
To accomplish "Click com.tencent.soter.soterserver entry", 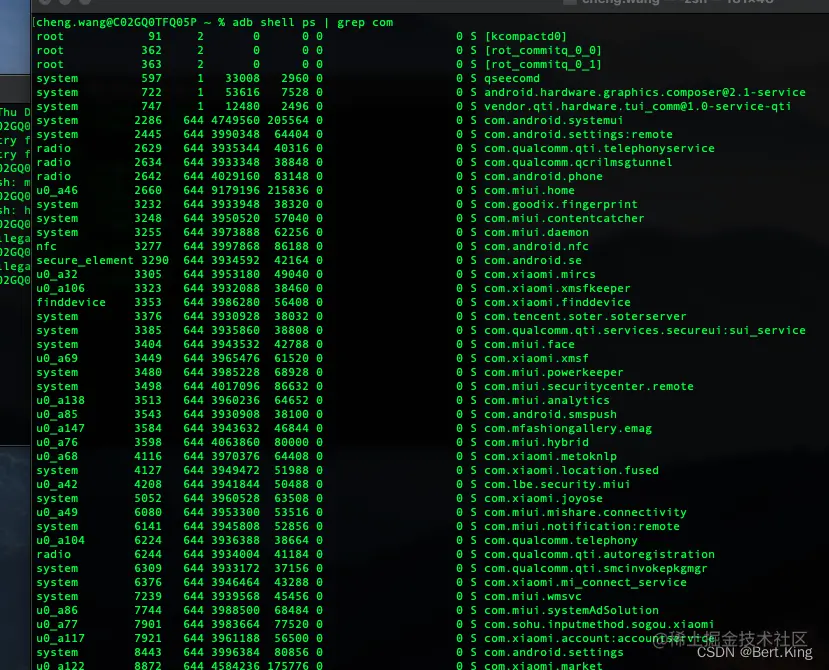I will (585, 317).
